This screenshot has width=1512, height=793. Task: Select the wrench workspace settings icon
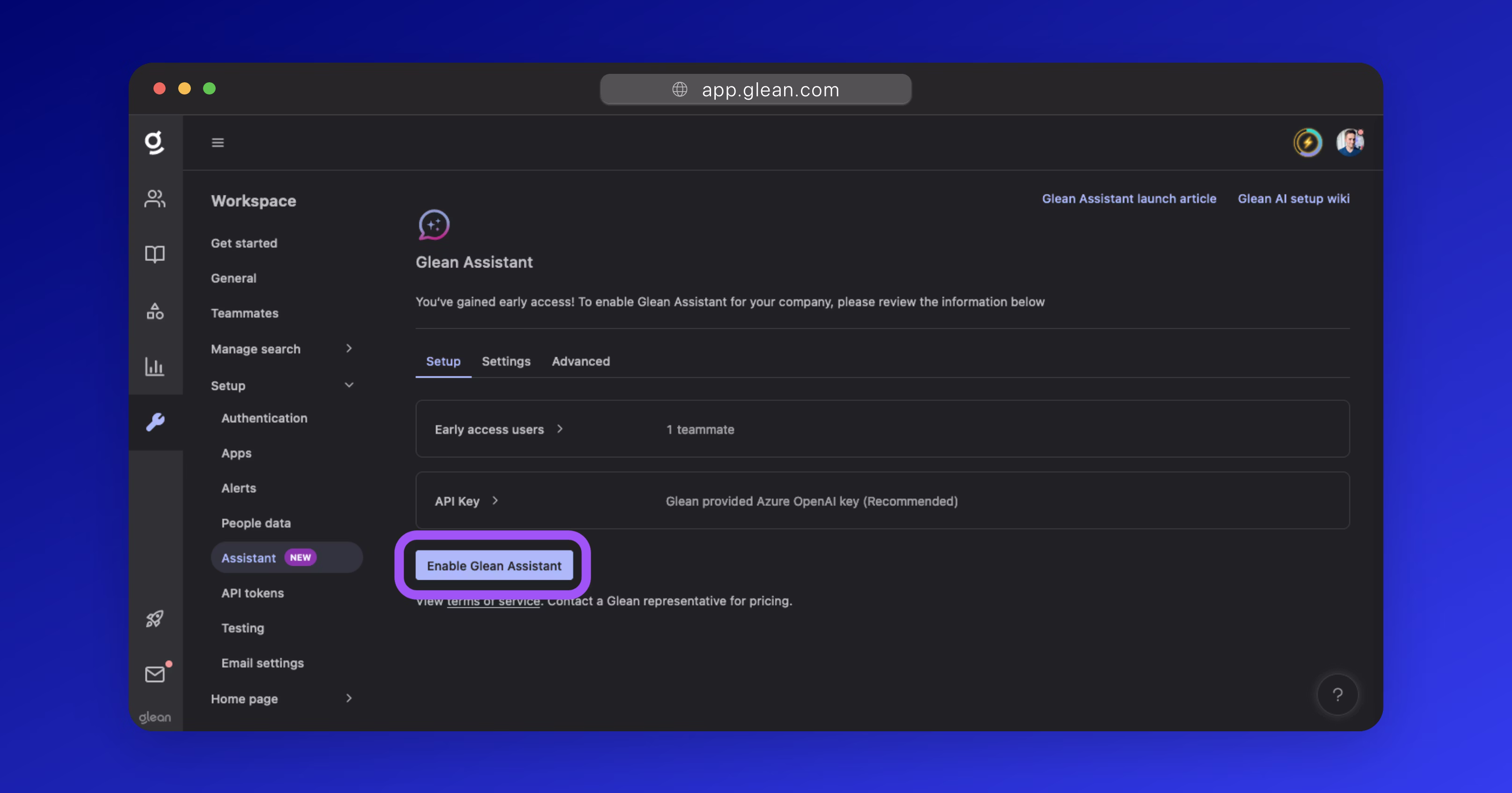coord(155,422)
